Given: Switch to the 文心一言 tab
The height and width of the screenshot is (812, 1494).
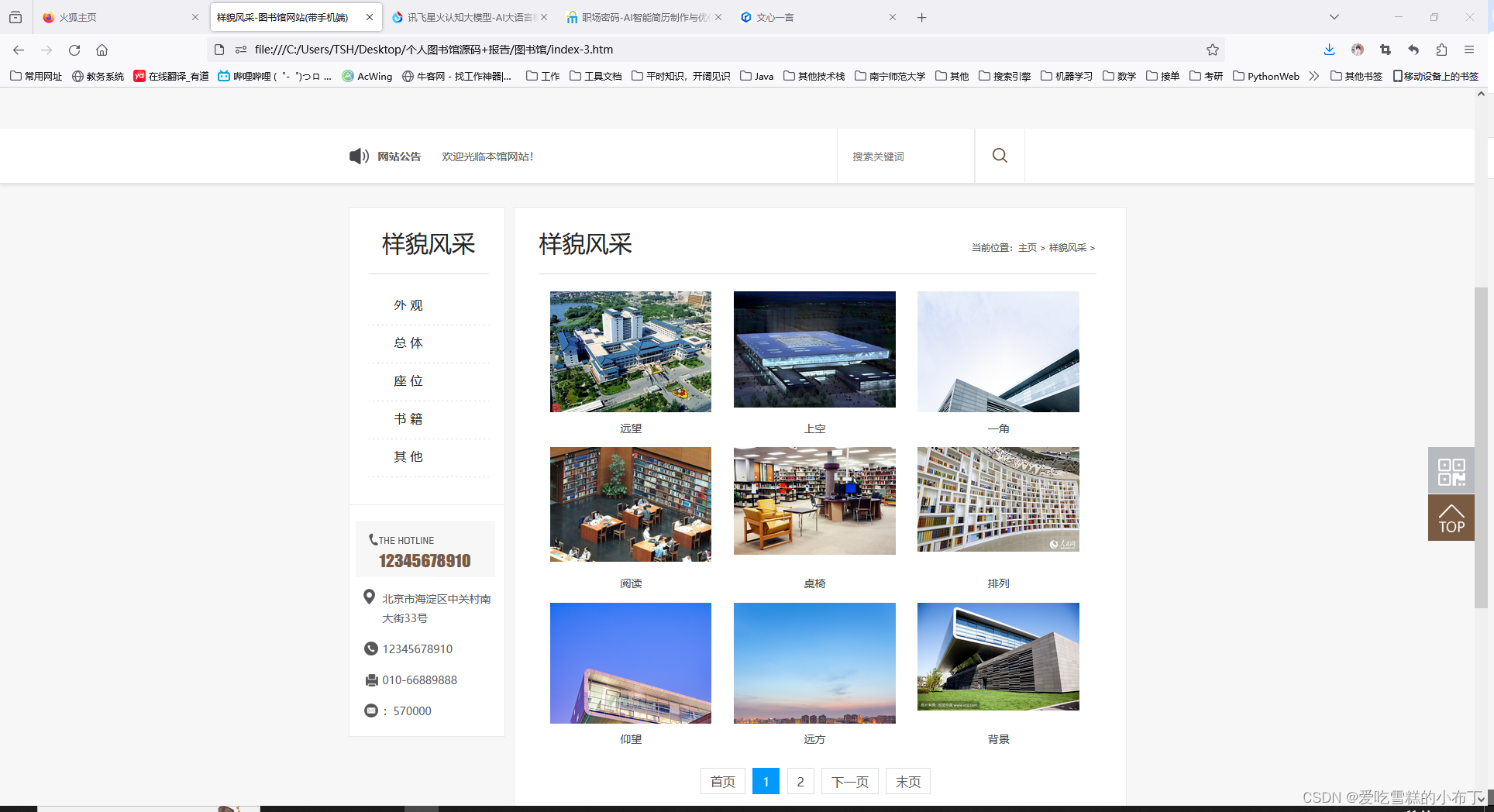Looking at the screenshot, I should (777, 16).
